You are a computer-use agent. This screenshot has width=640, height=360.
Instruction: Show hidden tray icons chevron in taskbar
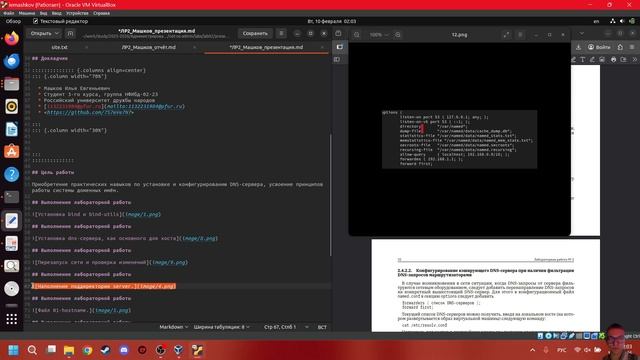[x=533, y=350]
